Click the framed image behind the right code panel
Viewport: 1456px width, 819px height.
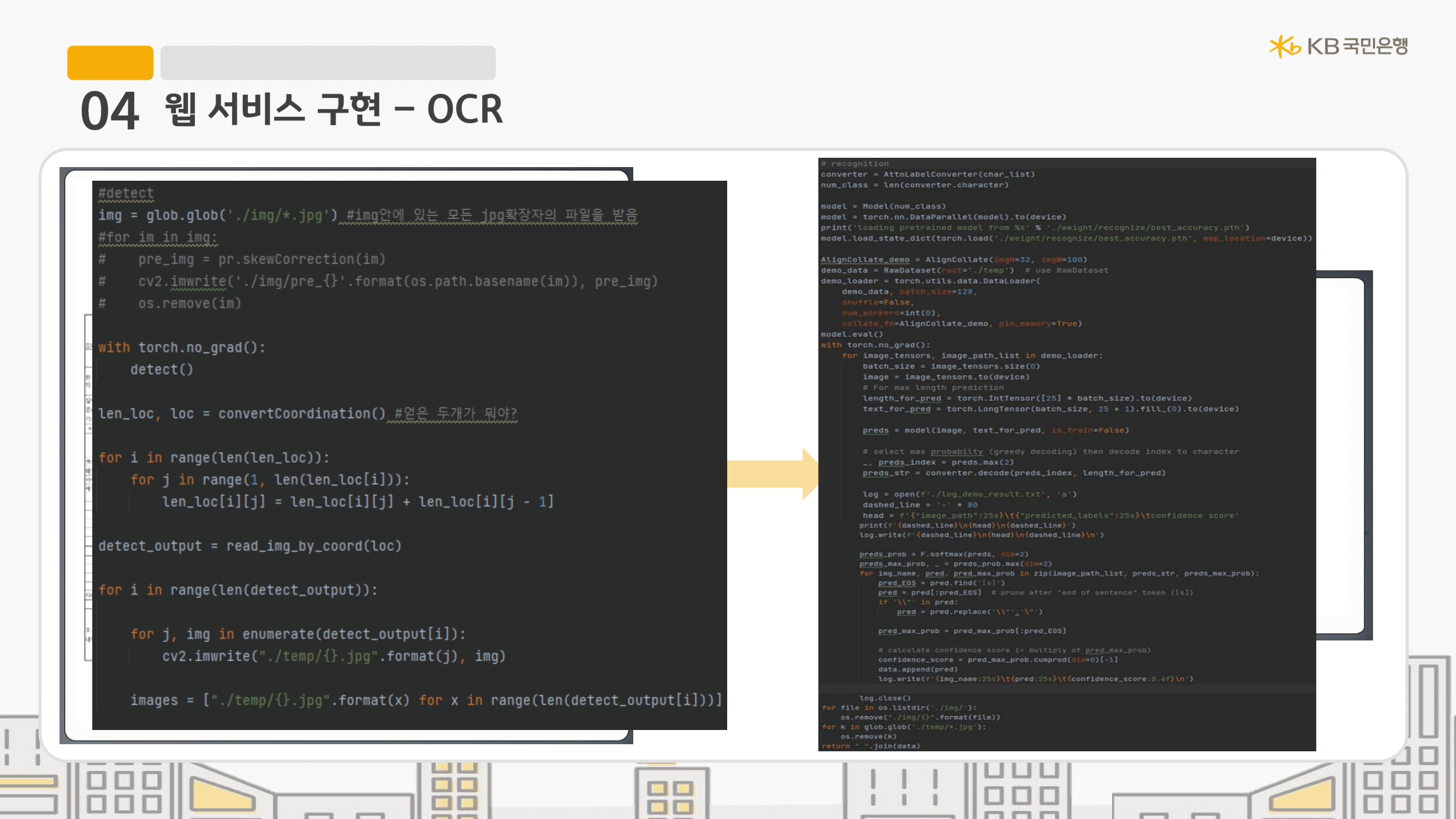(1344, 455)
